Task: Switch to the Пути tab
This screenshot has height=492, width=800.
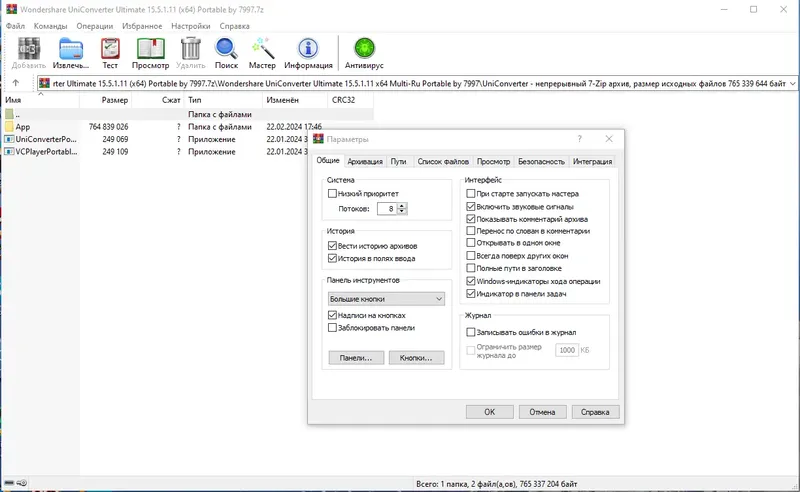Action: tap(398, 161)
